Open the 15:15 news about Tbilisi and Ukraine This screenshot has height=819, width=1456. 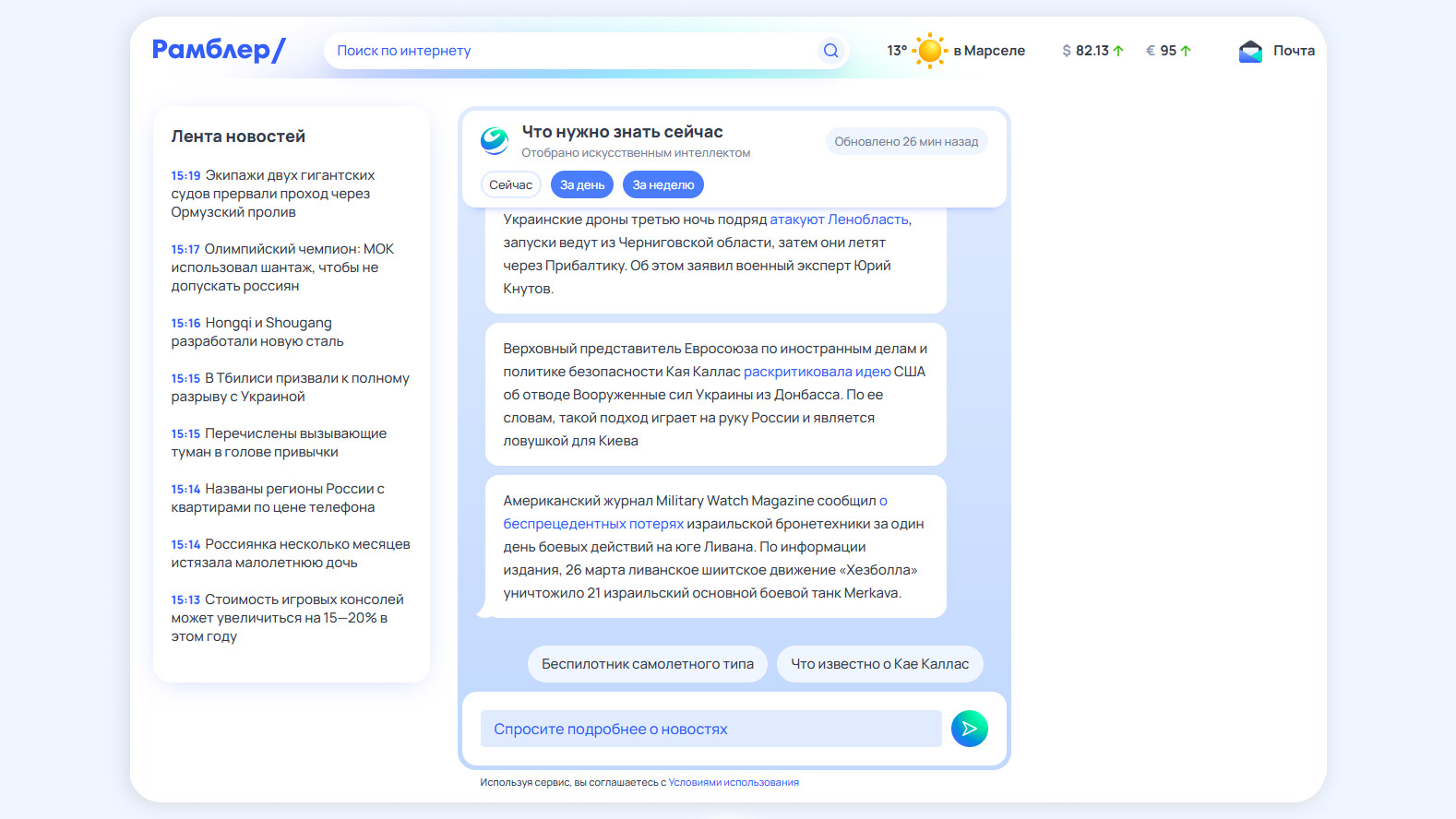(290, 387)
